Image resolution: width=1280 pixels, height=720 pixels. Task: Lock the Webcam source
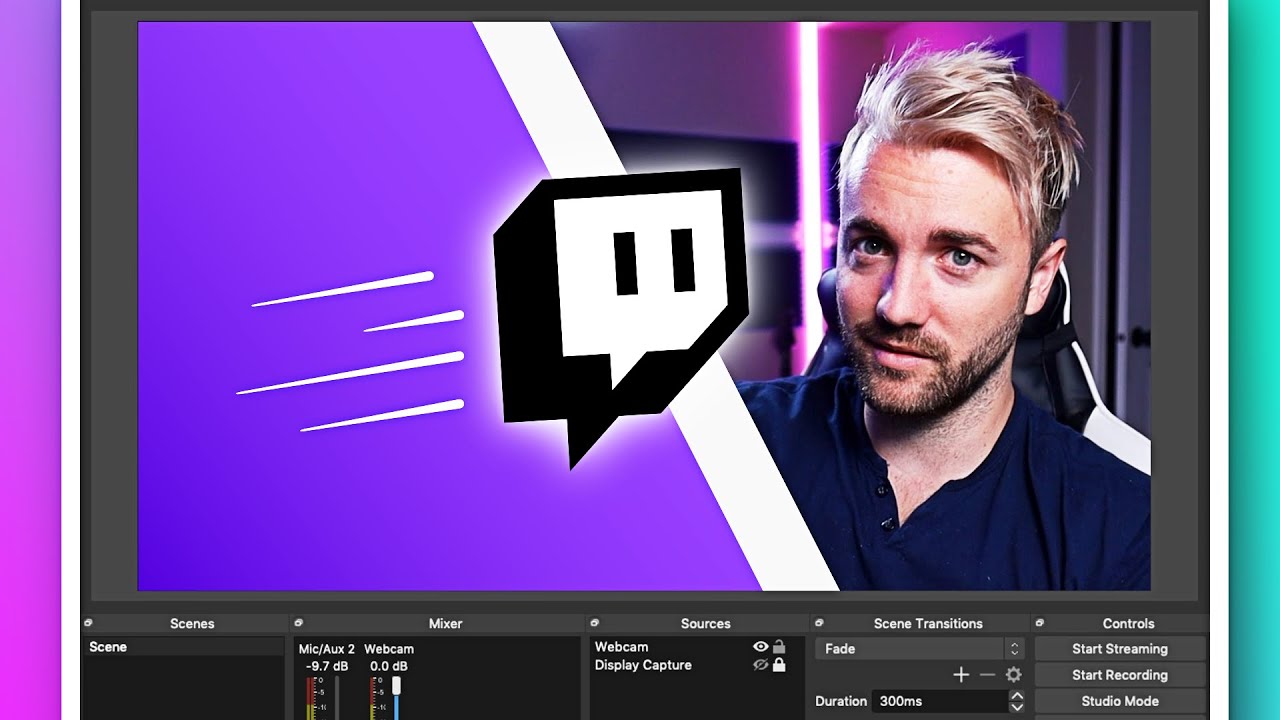point(779,647)
